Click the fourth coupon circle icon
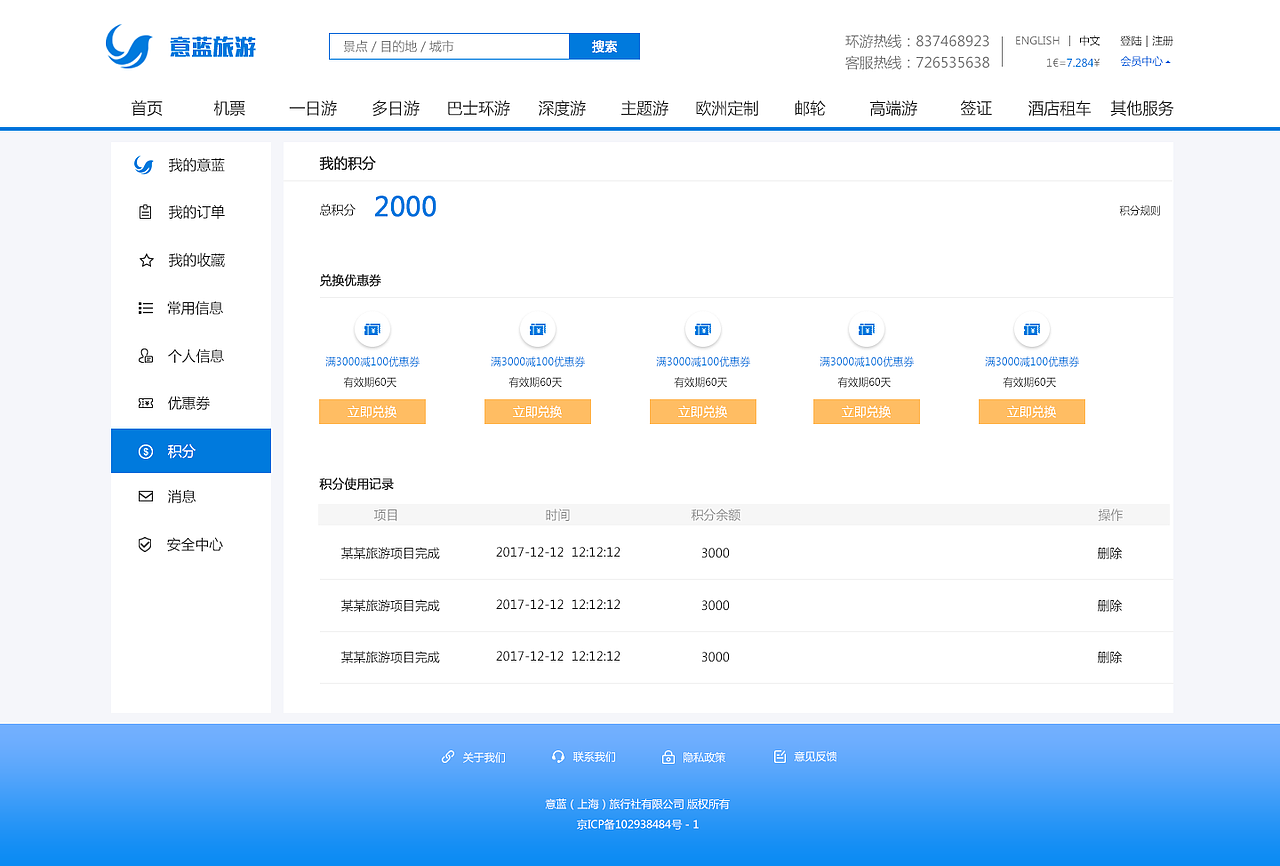This screenshot has height=866, width=1280. click(867, 330)
